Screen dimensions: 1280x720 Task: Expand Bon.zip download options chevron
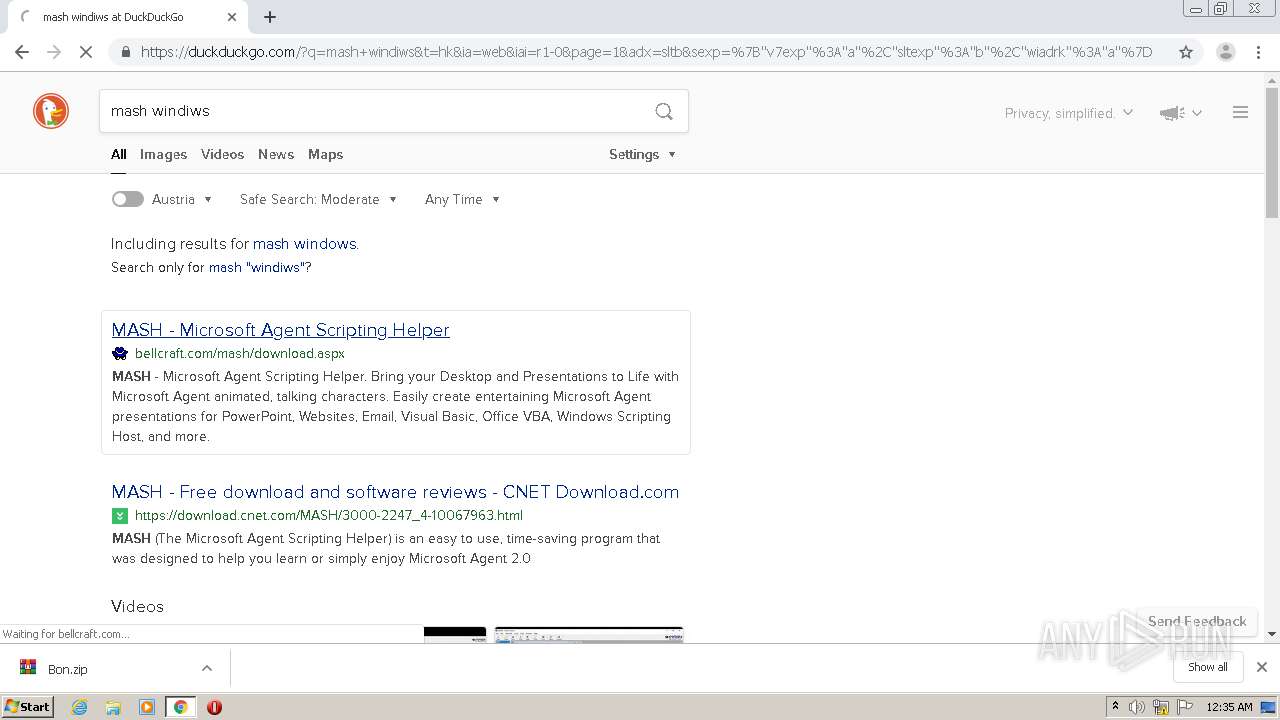point(207,668)
